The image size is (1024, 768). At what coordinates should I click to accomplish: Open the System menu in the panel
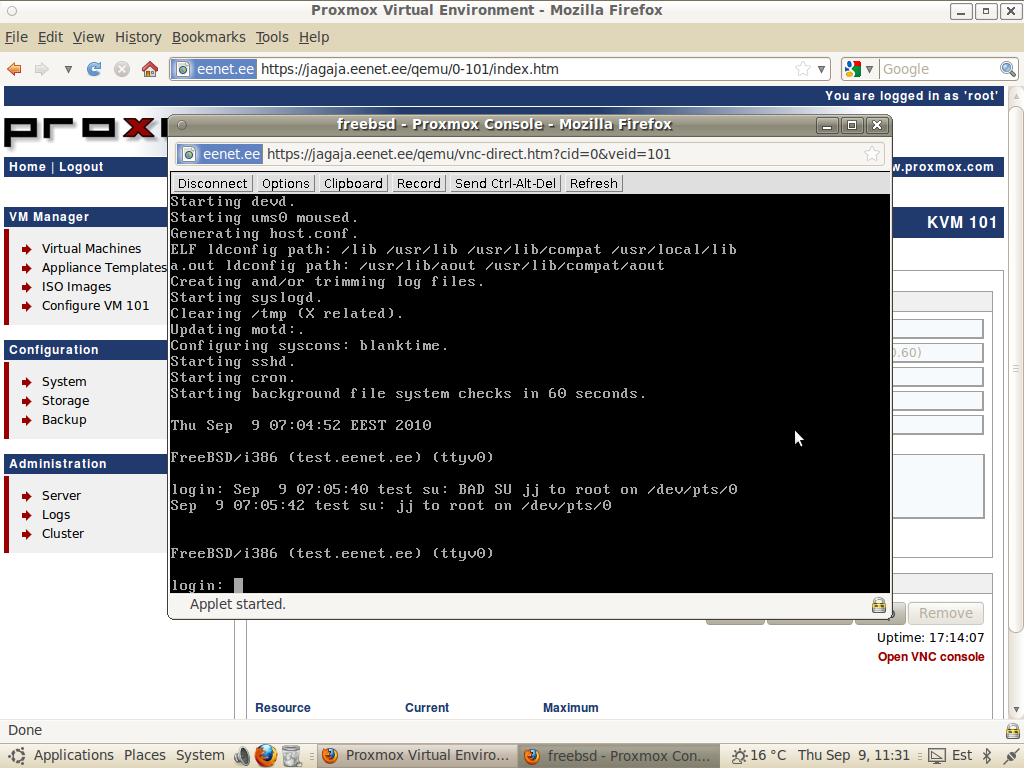point(200,756)
